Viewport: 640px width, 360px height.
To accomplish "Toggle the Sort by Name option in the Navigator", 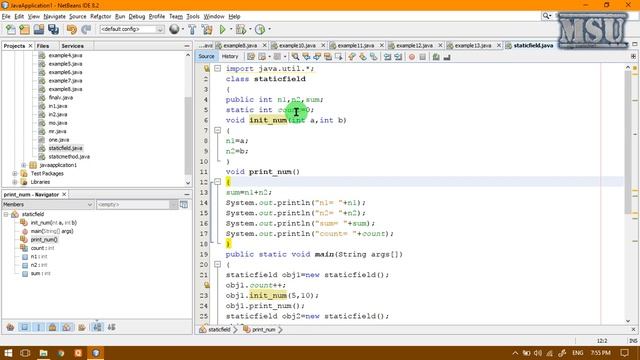I will click(x=97, y=327).
